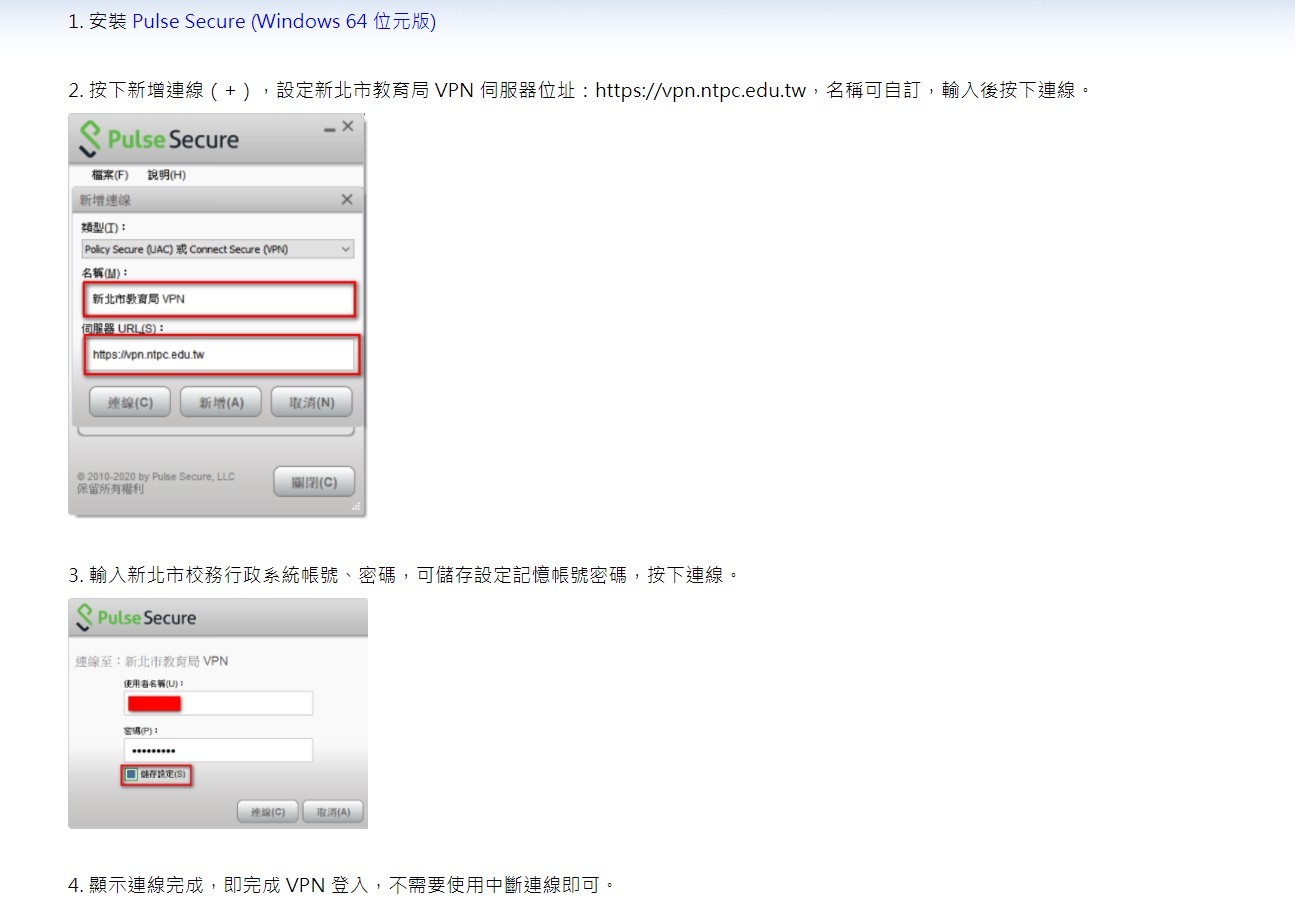Click the 新增(A) button

point(221,402)
